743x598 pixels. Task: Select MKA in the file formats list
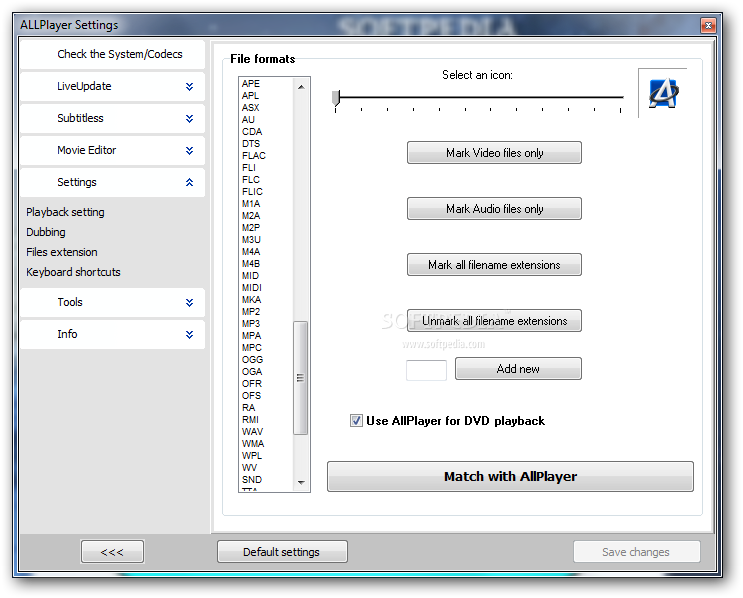coord(251,299)
